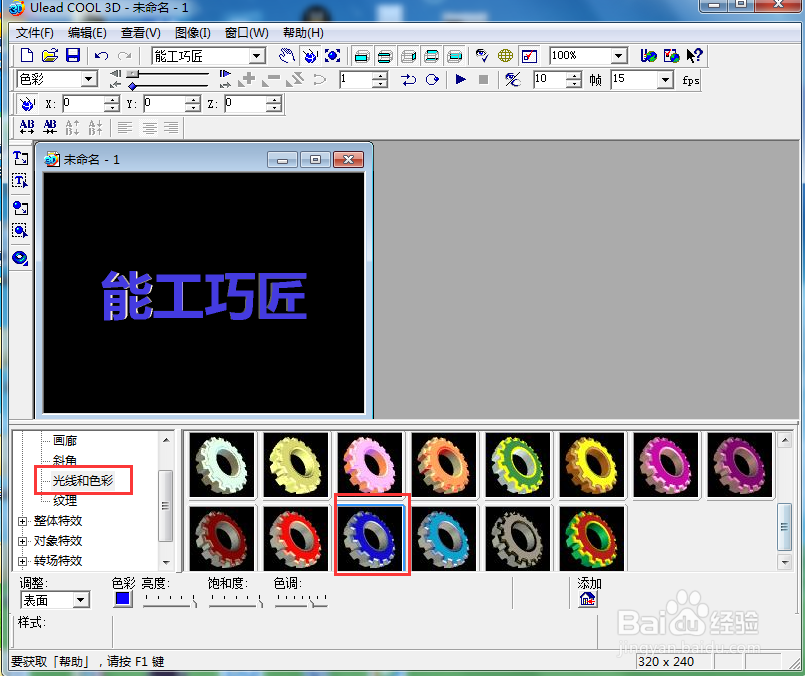
Task: Open the blue 色彩 color swatch
Action: pyautogui.click(x=122, y=598)
